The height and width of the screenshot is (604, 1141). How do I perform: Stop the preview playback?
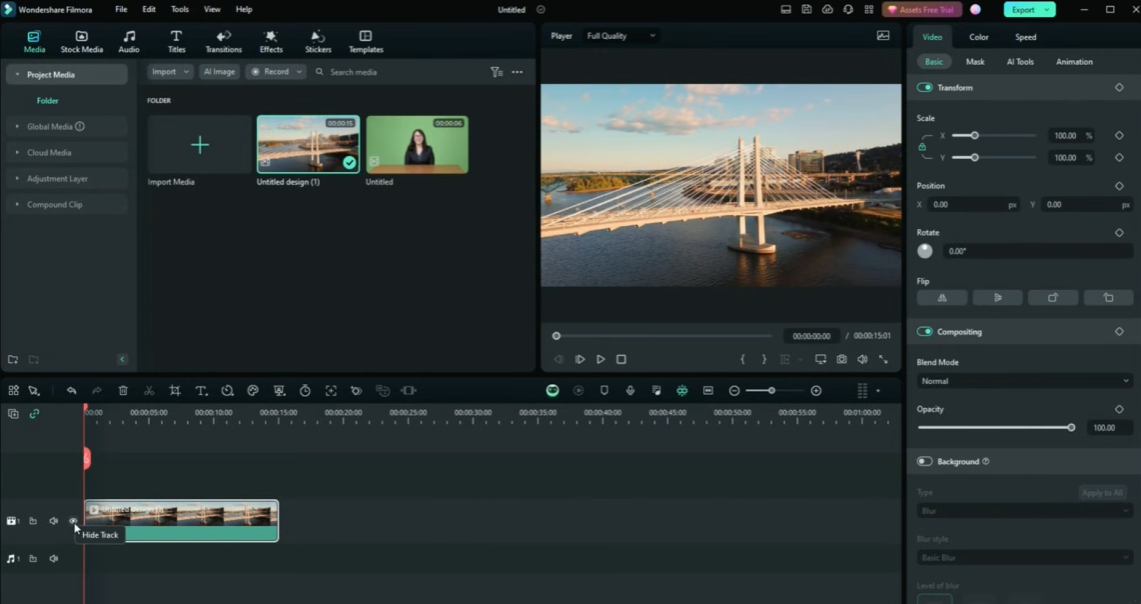click(621, 359)
